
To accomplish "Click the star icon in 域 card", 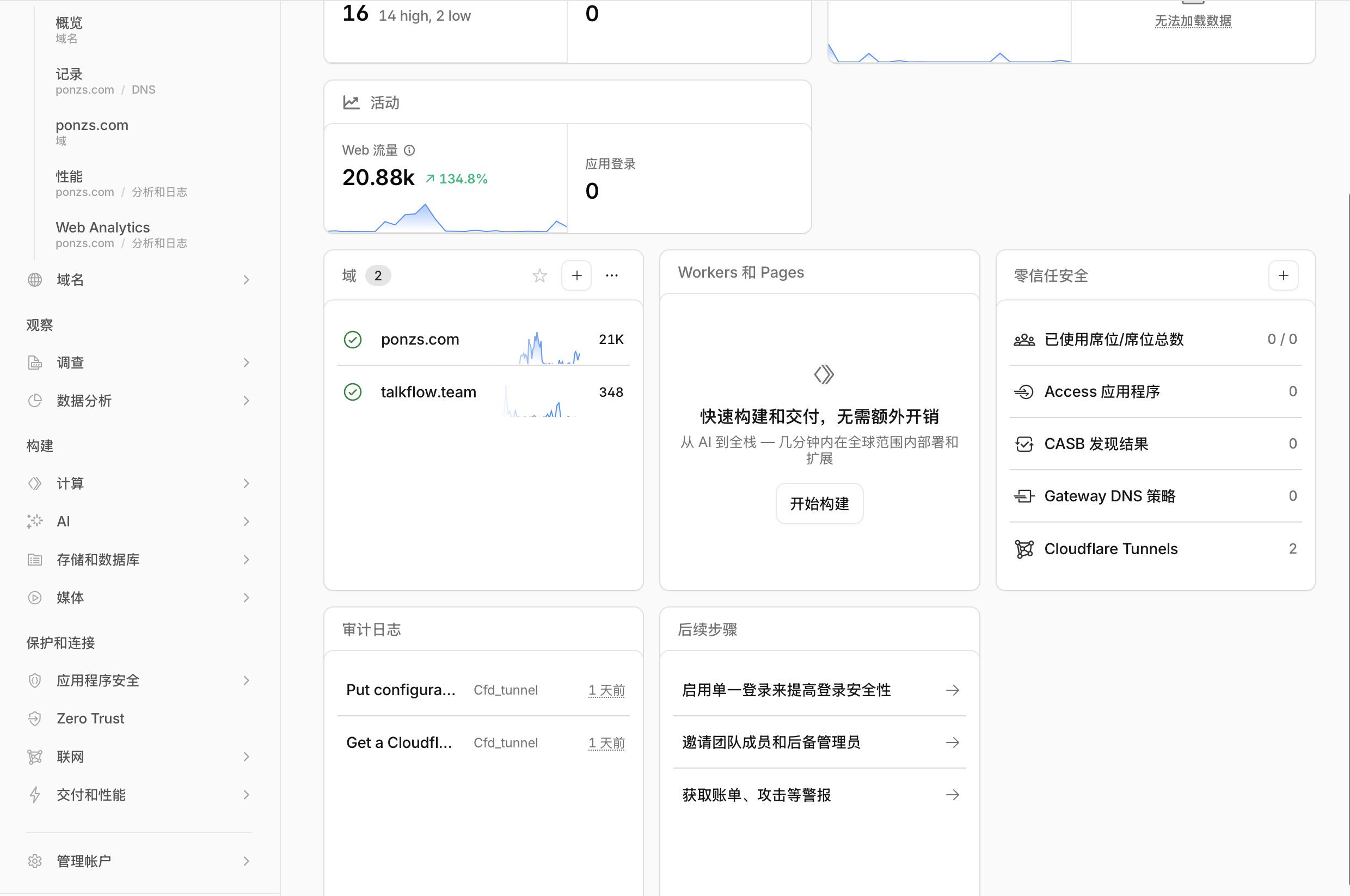I will pyautogui.click(x=539, y=275).
